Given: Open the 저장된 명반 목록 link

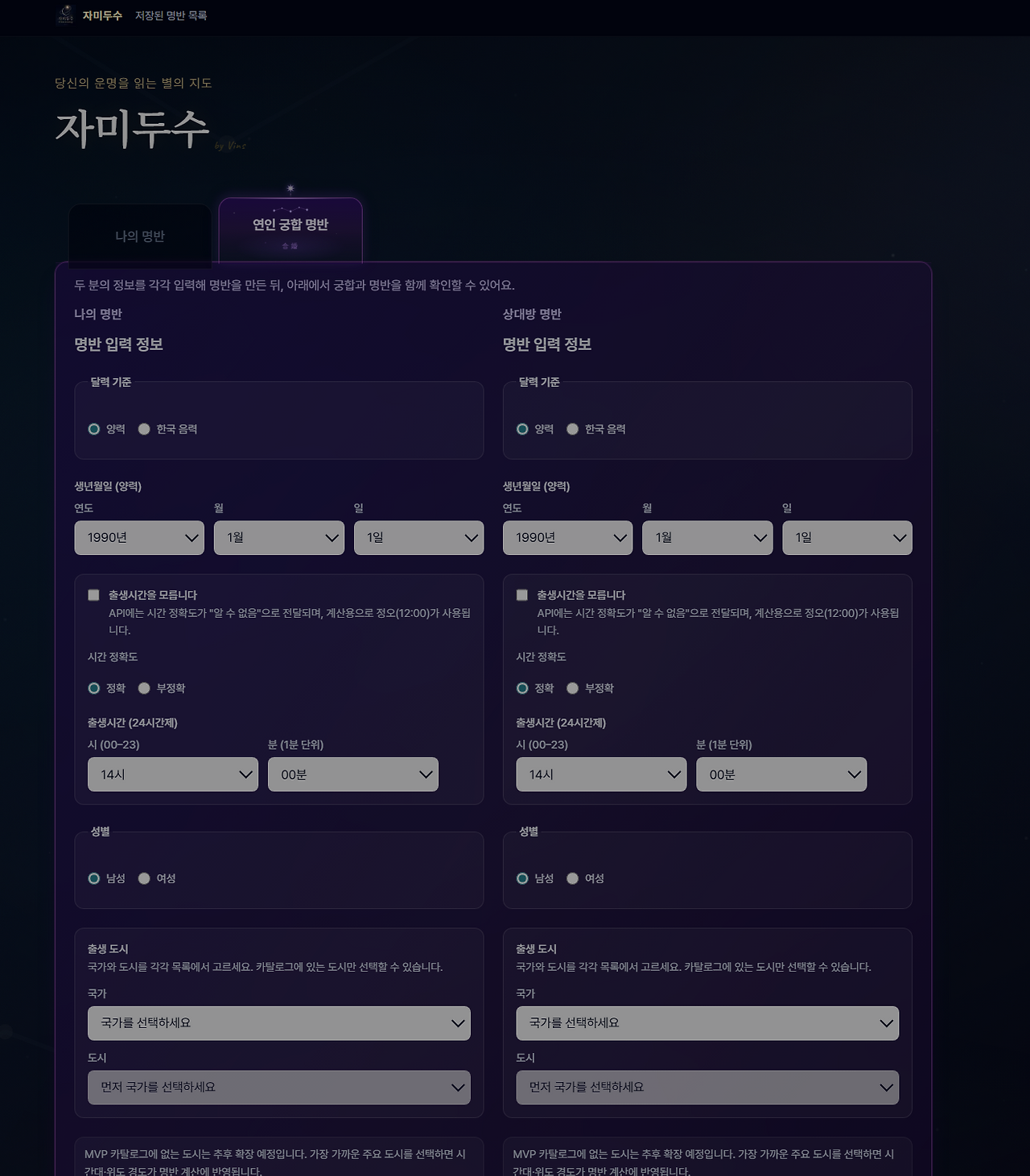Looking at the screenshot, I should click(x=171, y=15).
